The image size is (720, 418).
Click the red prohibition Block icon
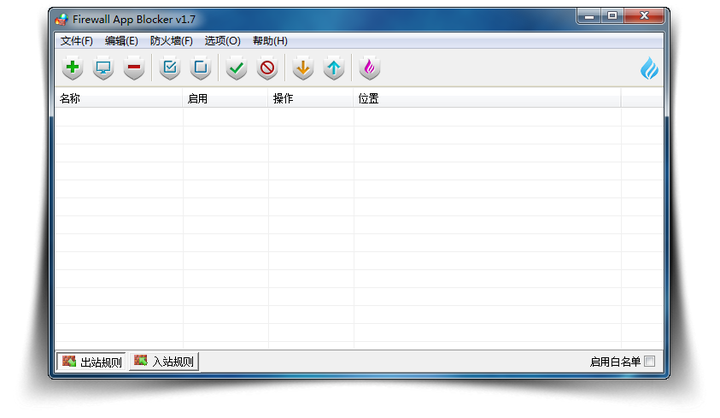coord(267,68)
